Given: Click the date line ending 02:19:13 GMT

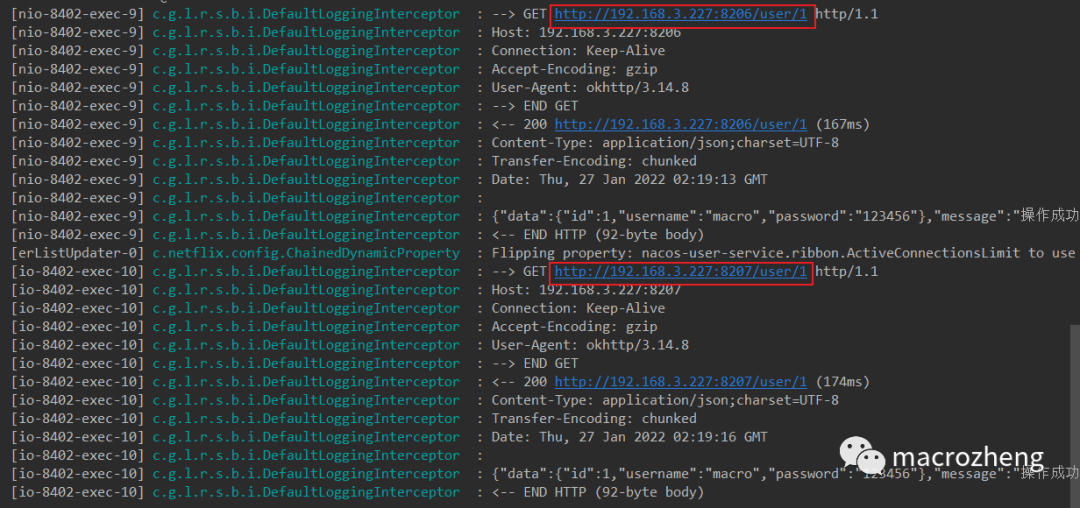Looking at the screenshot, I should [629, 180].
